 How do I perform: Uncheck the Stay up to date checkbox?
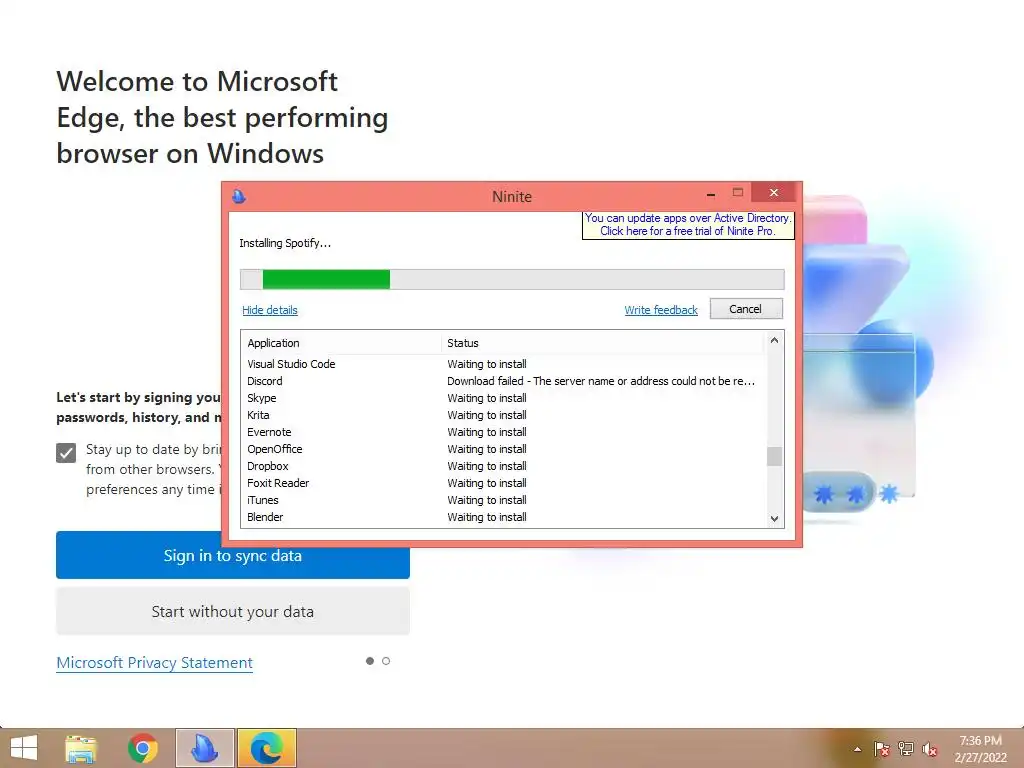pos(66,453)
